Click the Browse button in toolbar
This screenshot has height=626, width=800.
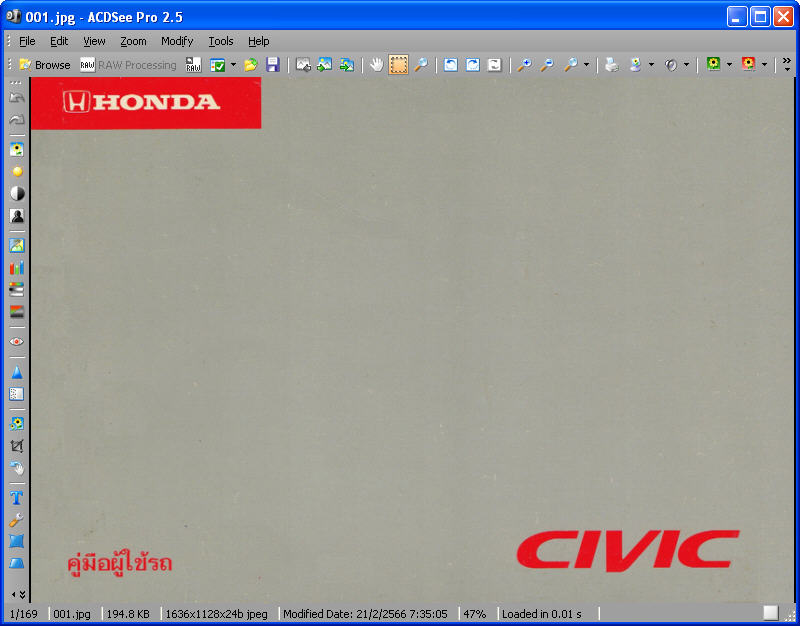click(x=44, y=65)
